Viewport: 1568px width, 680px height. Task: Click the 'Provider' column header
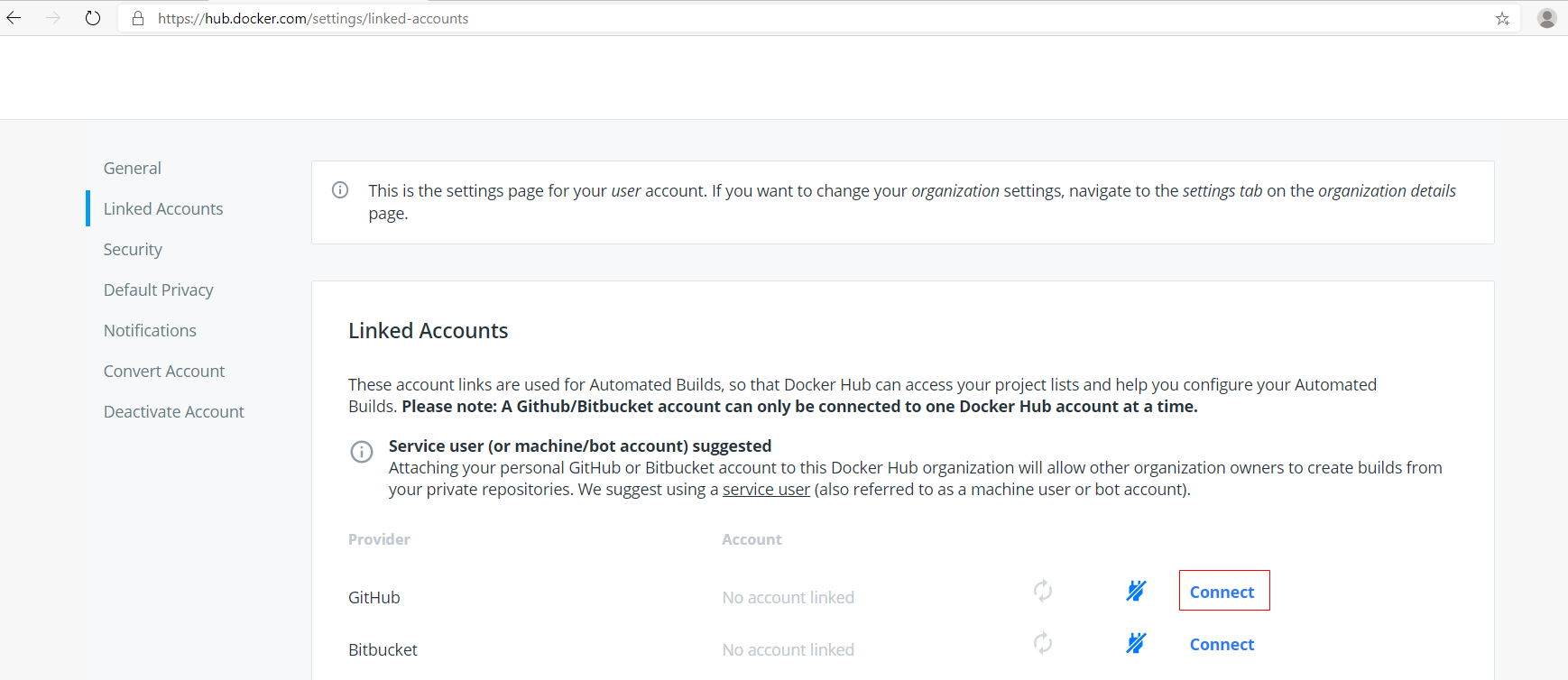[379, 539]
